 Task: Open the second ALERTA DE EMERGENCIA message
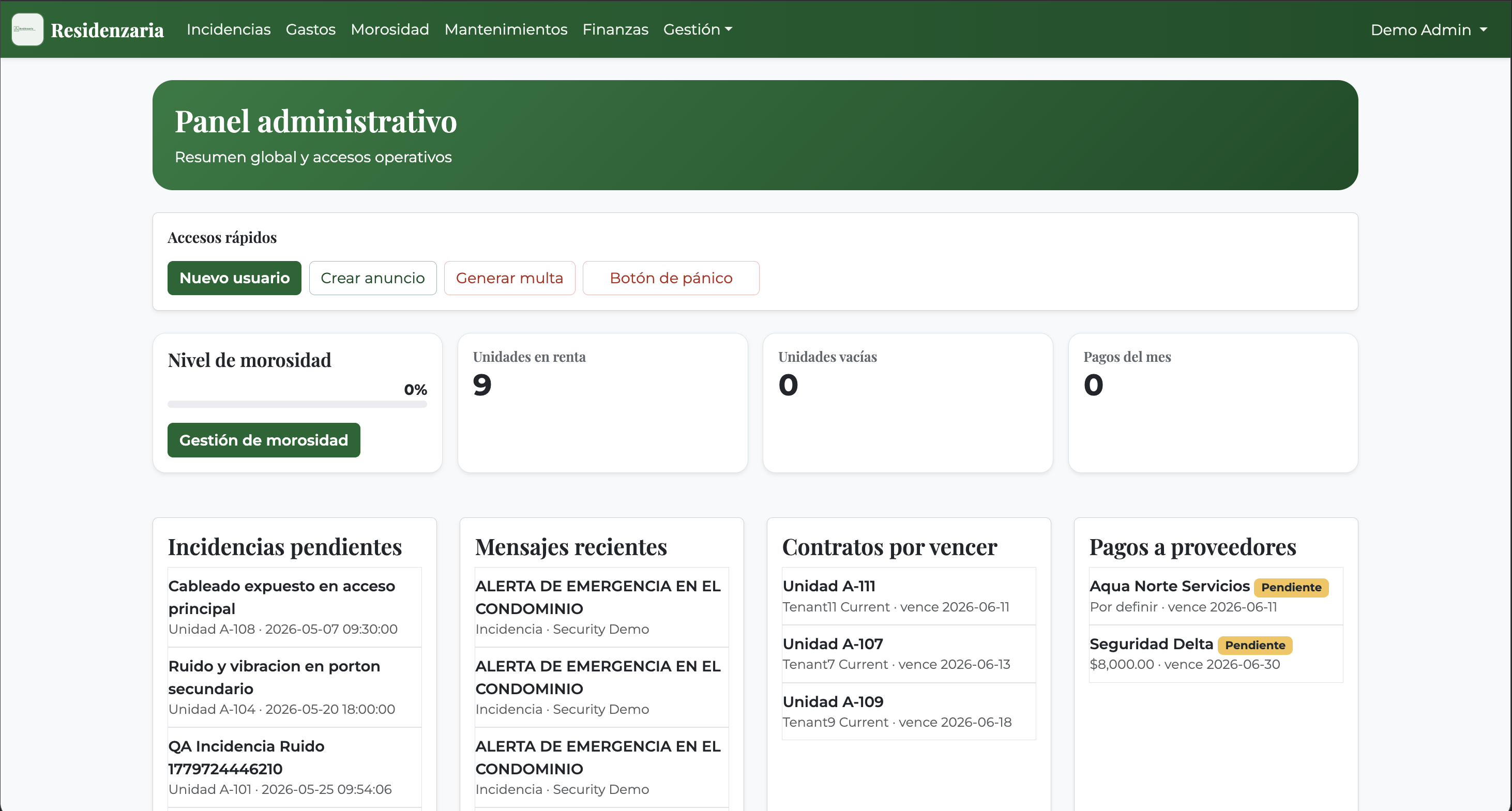pos(601,687)
